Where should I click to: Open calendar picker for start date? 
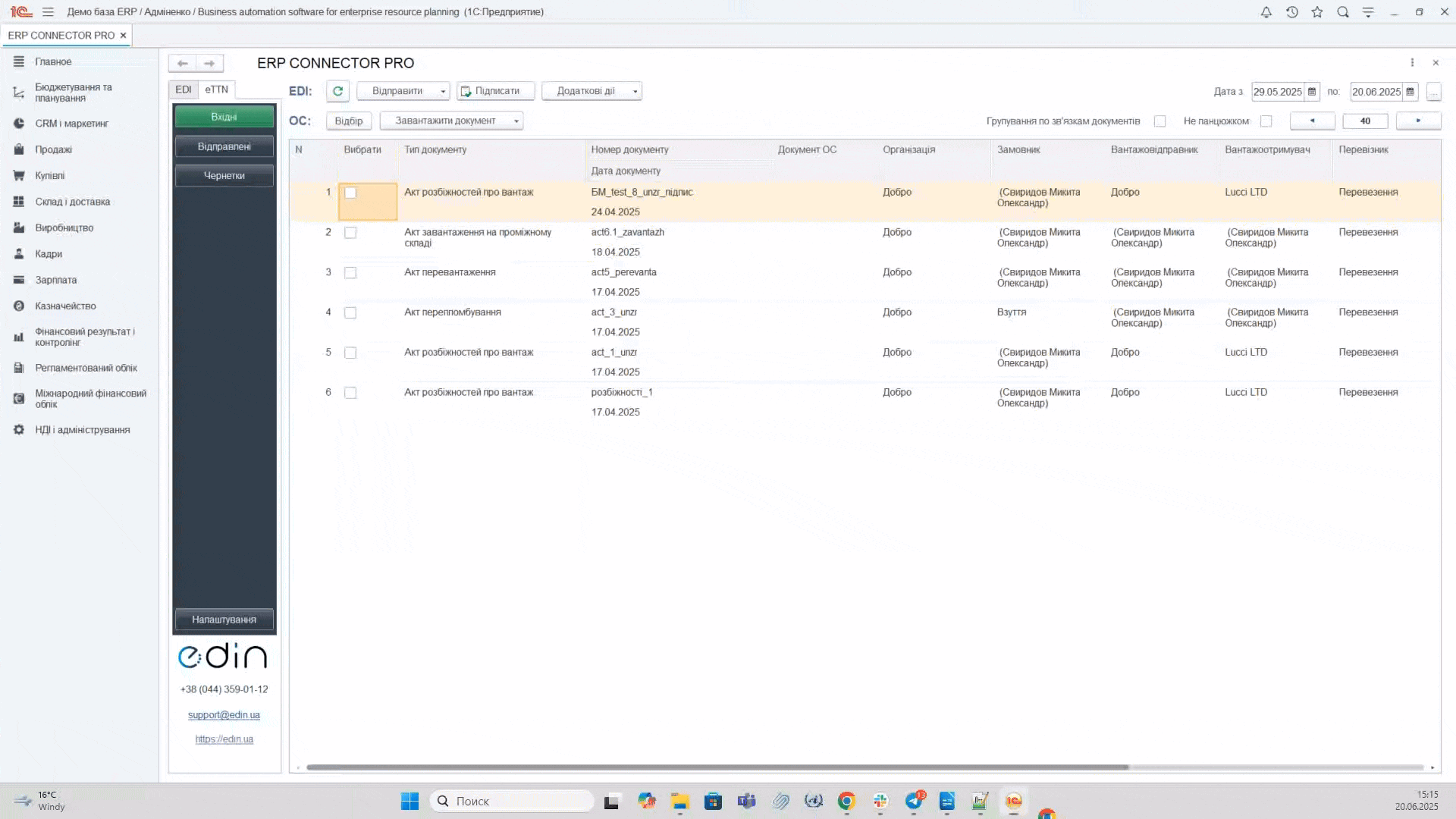tap(1312, 92)
